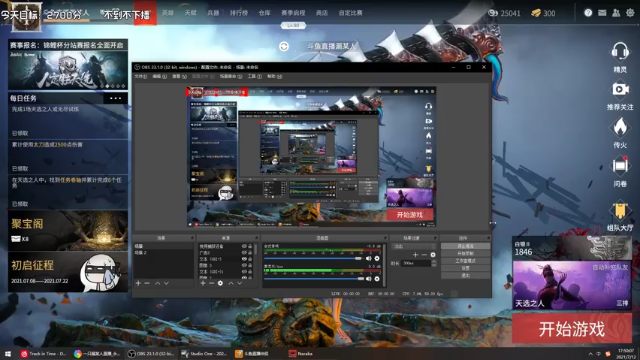
Task: Switch to the 排行榜 tab in the game
Action: [x=238, y=13]
